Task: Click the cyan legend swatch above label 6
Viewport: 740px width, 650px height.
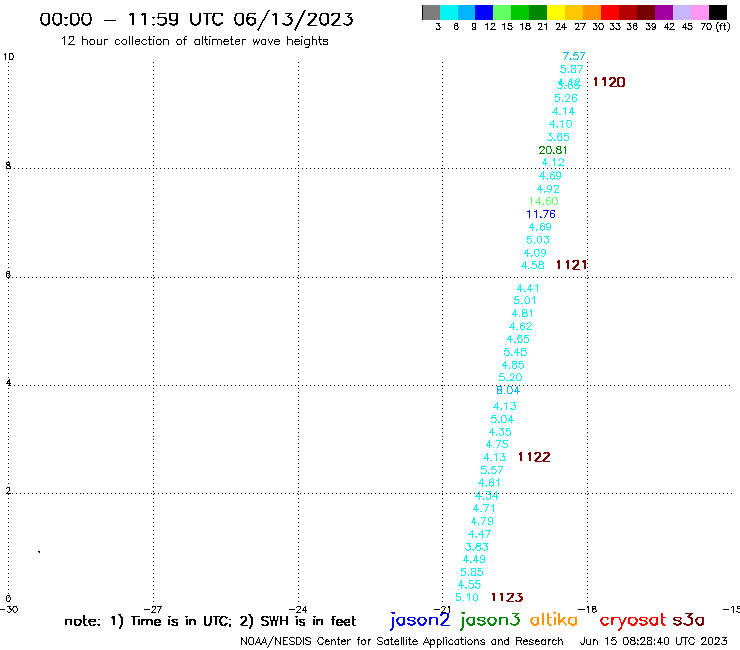Action: [449, 12]
